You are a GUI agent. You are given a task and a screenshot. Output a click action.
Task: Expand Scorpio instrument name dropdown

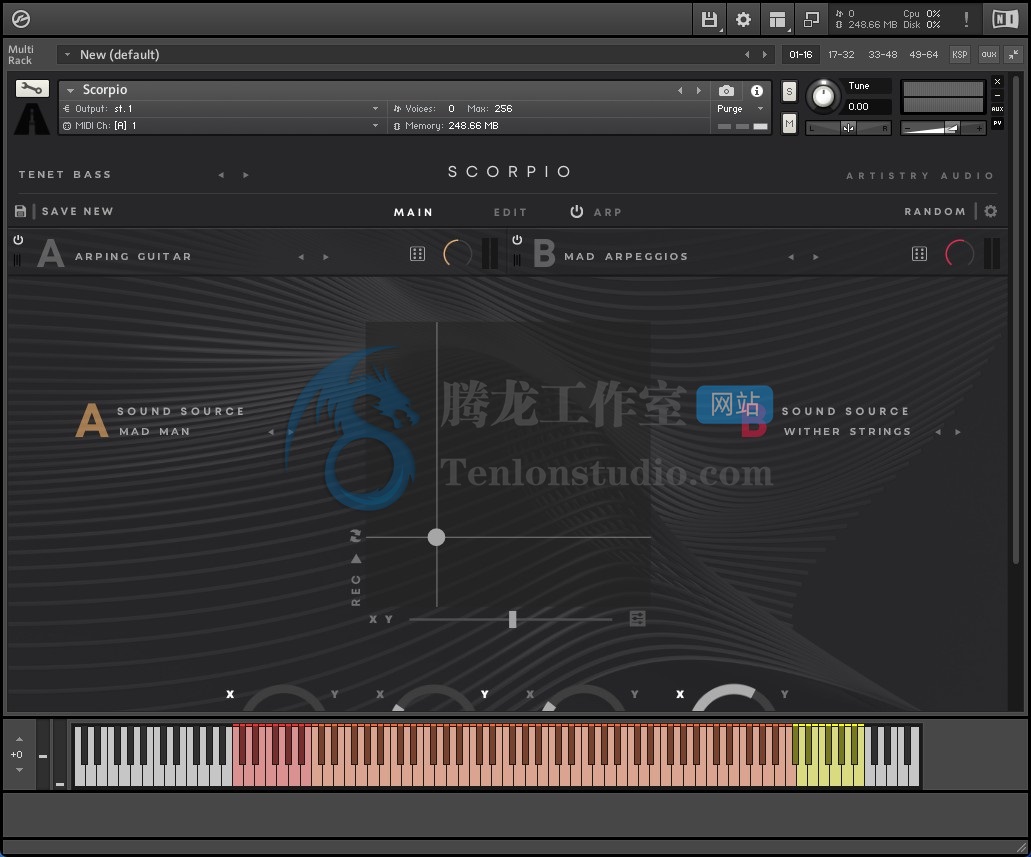[70, 90]
